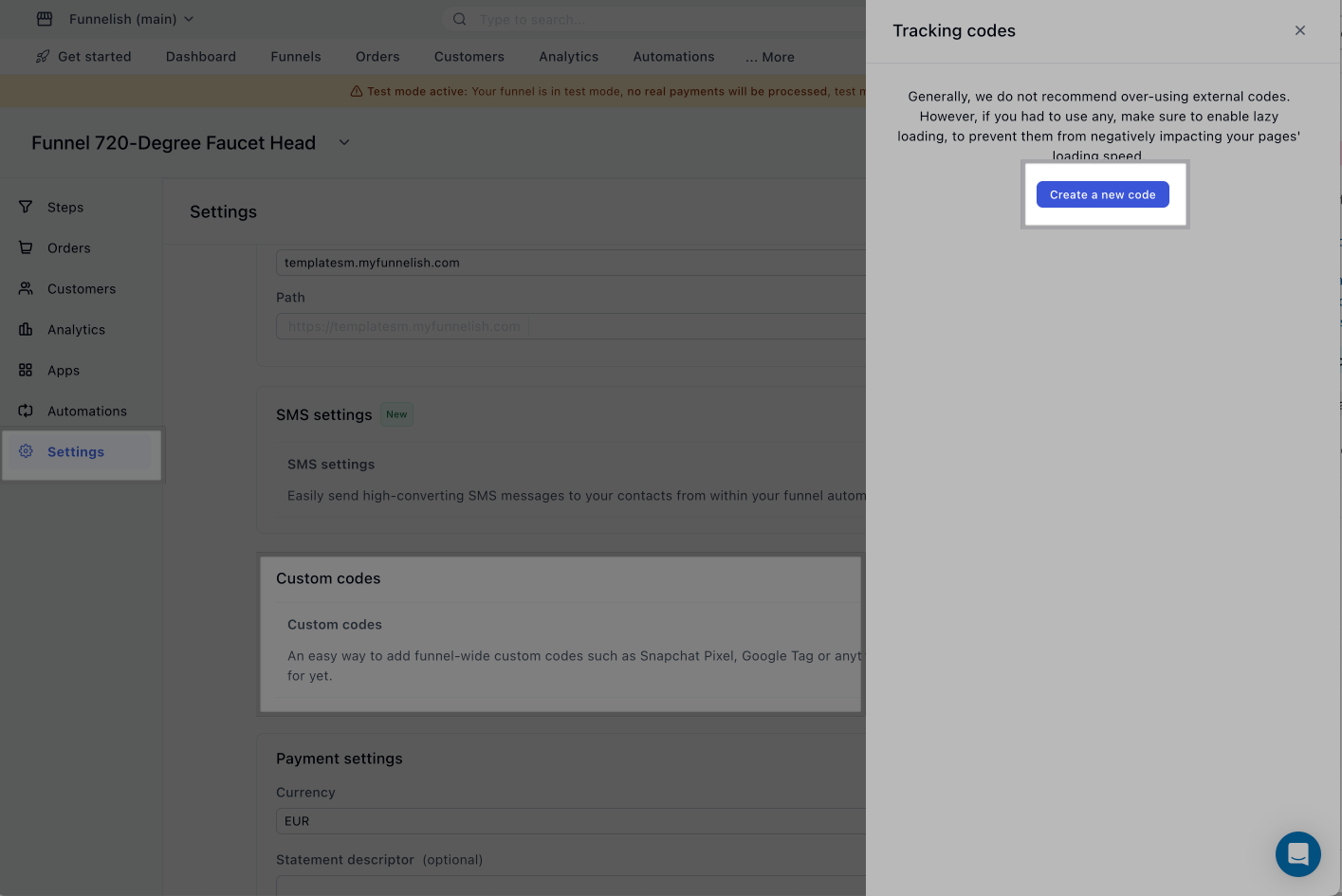Screen dimensions: 1342x896
Task: Click the Orders cart icon in sidebar
Action: pyautogui.click(x=26, y=247)
